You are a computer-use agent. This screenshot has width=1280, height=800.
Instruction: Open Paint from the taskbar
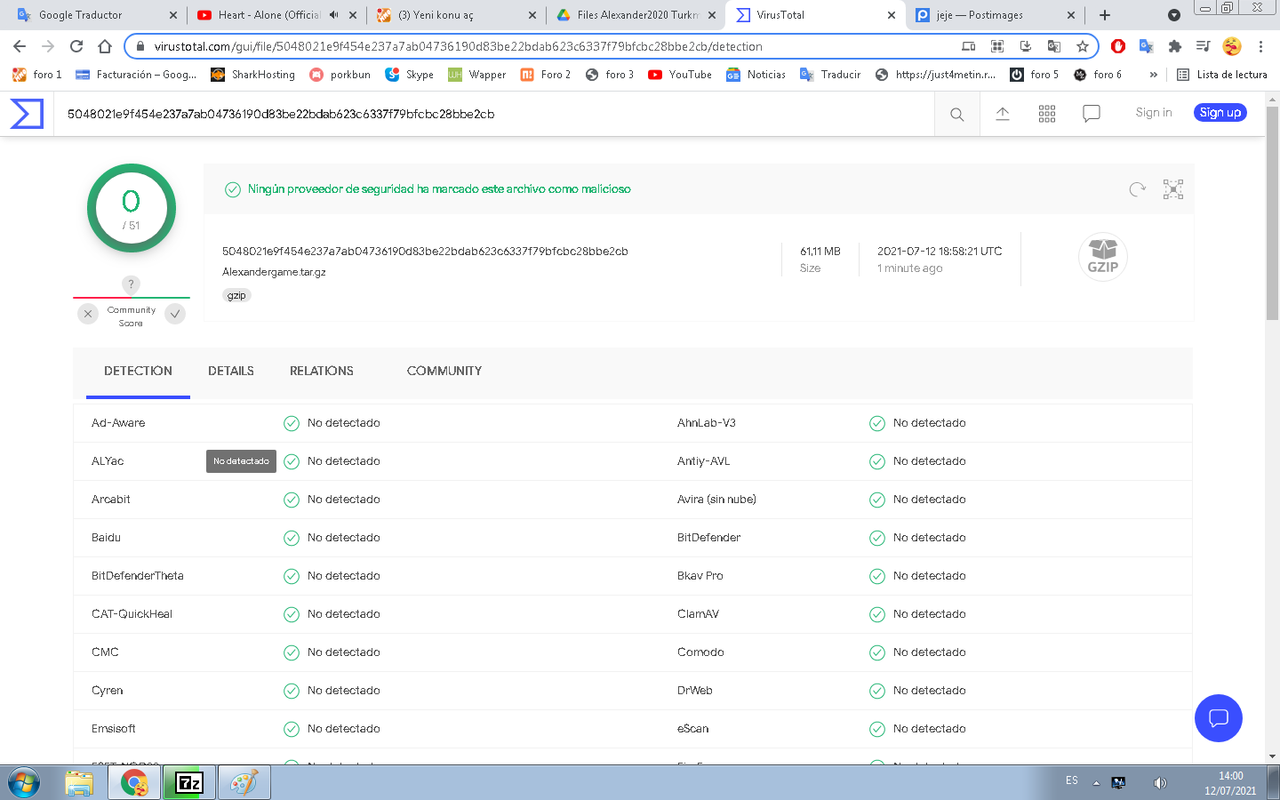click(x=243, y=782)
